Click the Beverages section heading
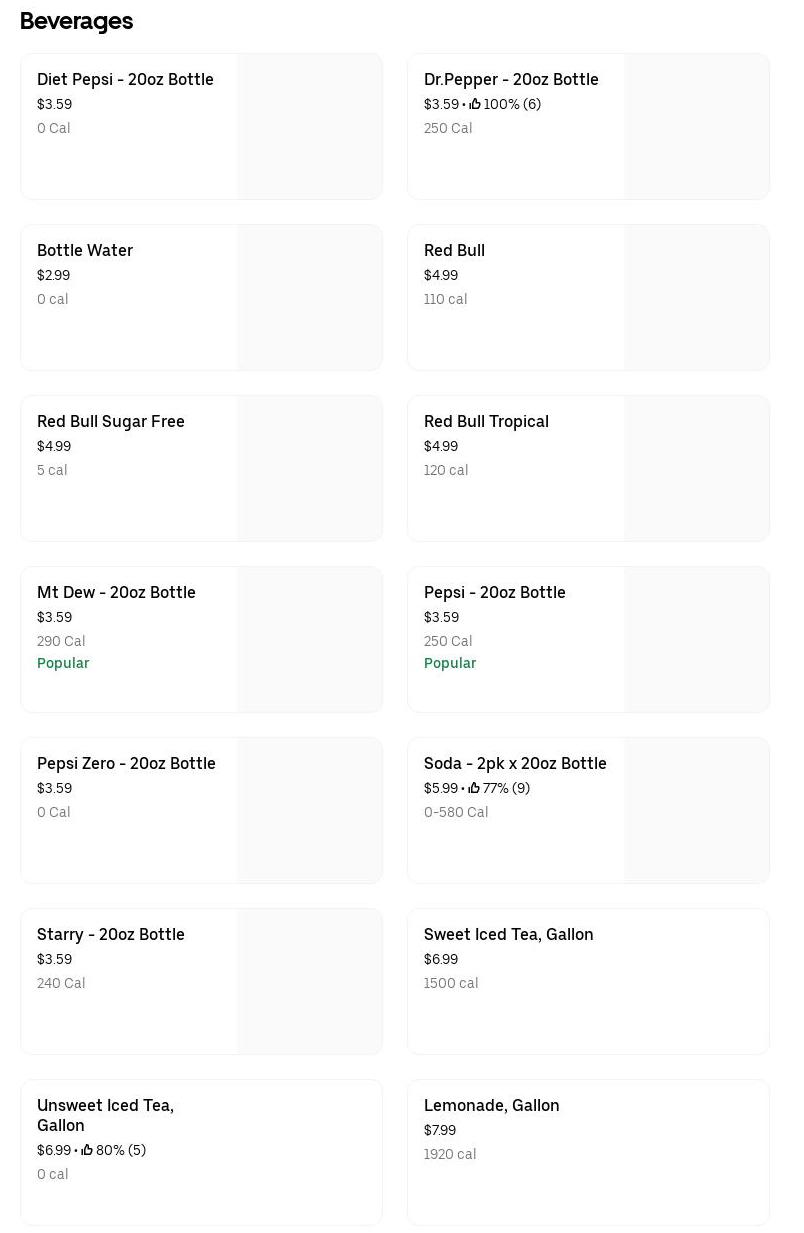 pos(76,21)
